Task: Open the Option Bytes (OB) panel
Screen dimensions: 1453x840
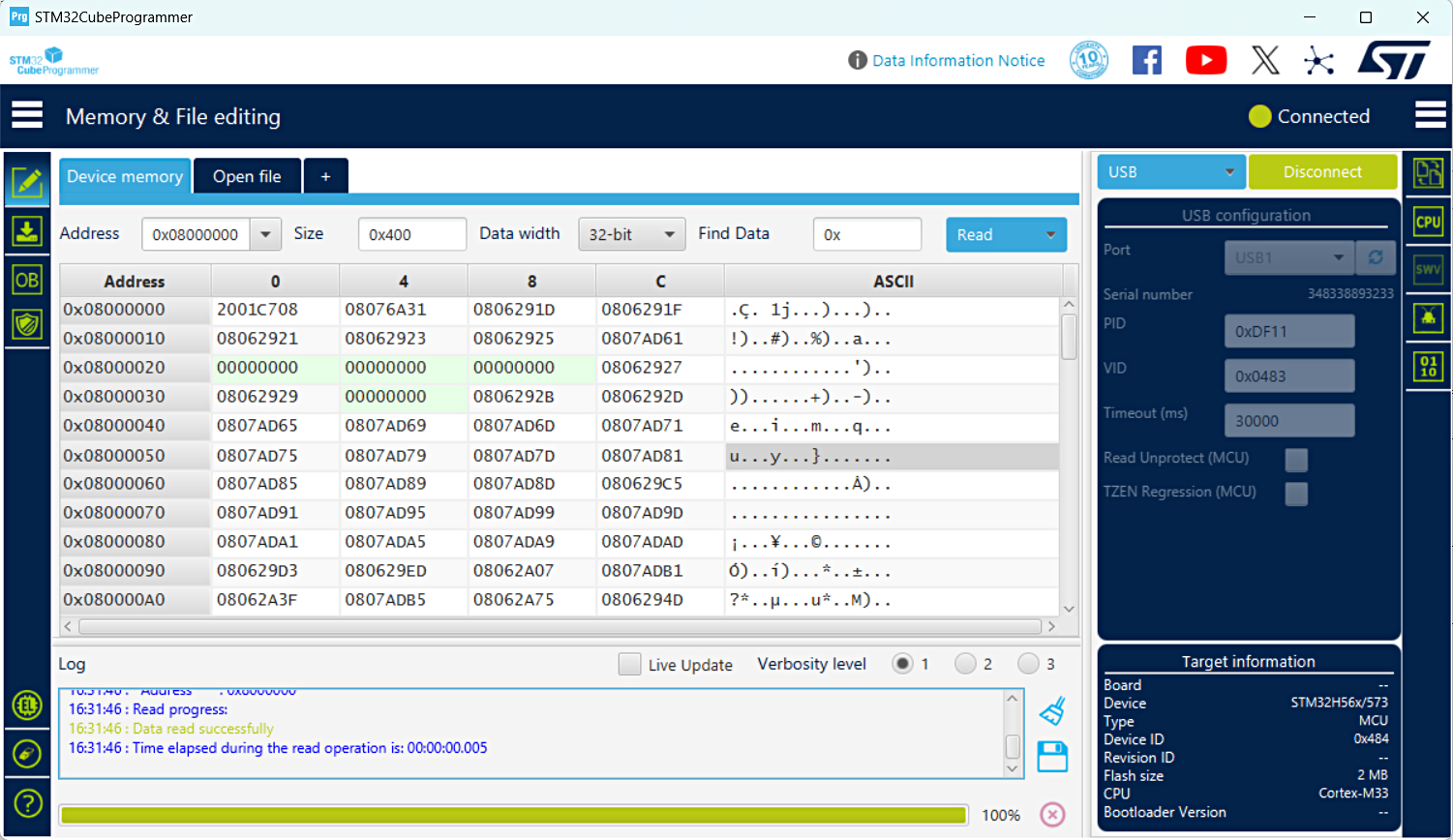Action: pos(26,281)
